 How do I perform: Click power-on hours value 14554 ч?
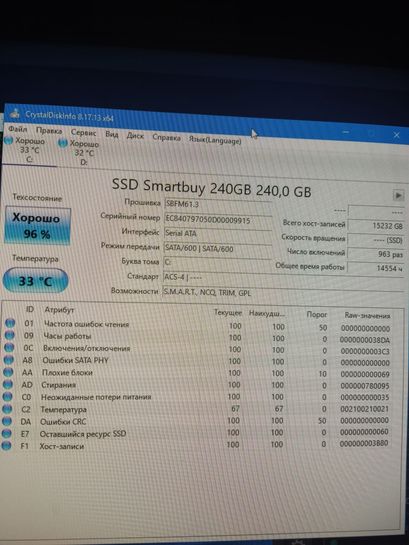tap(376, 268)
